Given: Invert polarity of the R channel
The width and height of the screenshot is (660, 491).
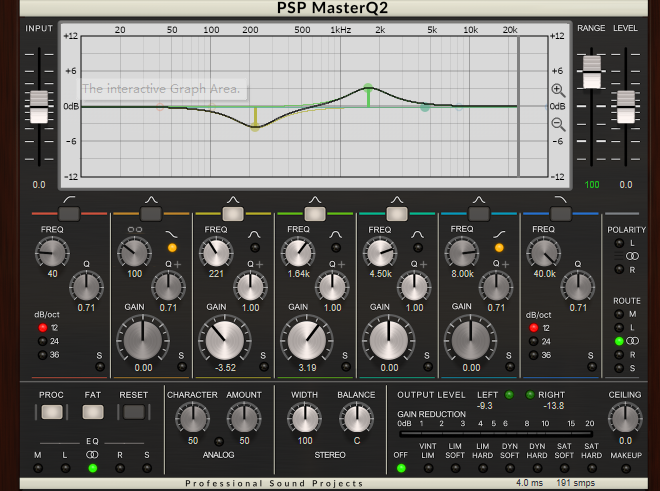Looking at the screenshot, I should point(619,269).
